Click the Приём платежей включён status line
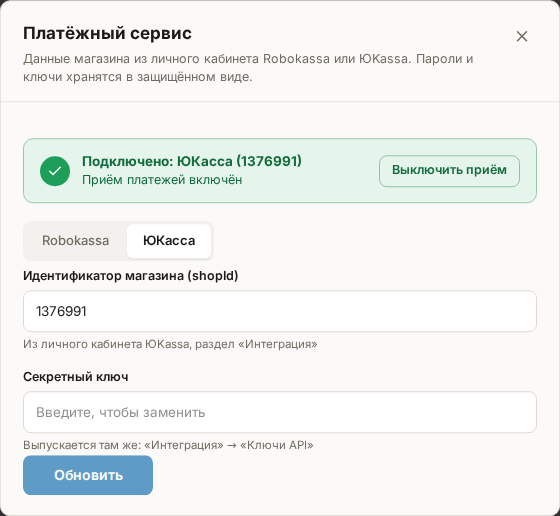Screen dimensions: 560x516 tap(162, 180)
